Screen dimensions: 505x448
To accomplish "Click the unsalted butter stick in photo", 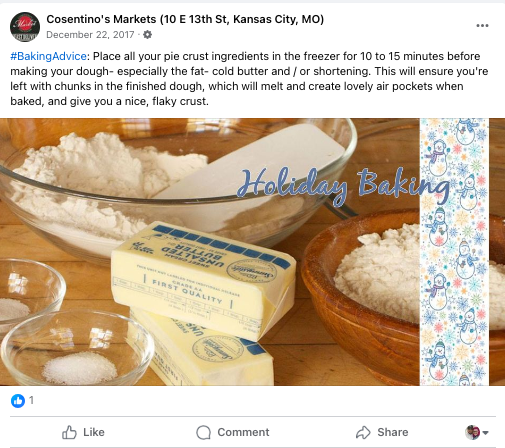I will 203,280.
